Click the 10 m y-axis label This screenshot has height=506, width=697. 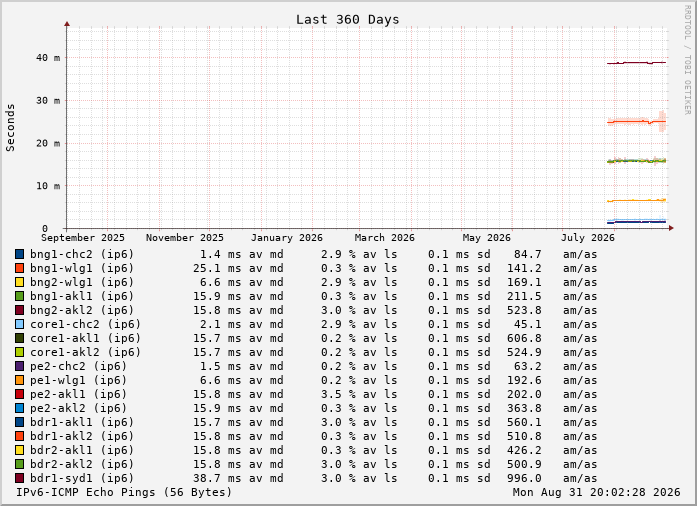48,186
